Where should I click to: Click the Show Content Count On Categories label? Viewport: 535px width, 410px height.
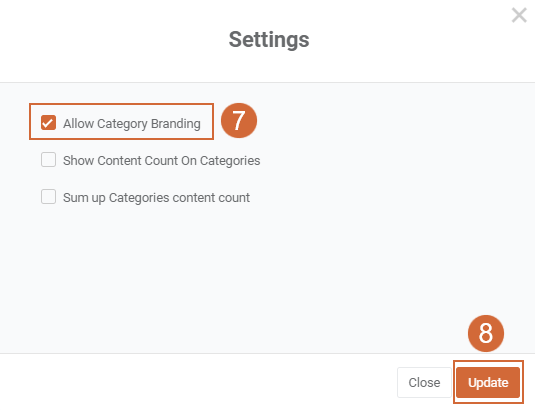[162, 161]
